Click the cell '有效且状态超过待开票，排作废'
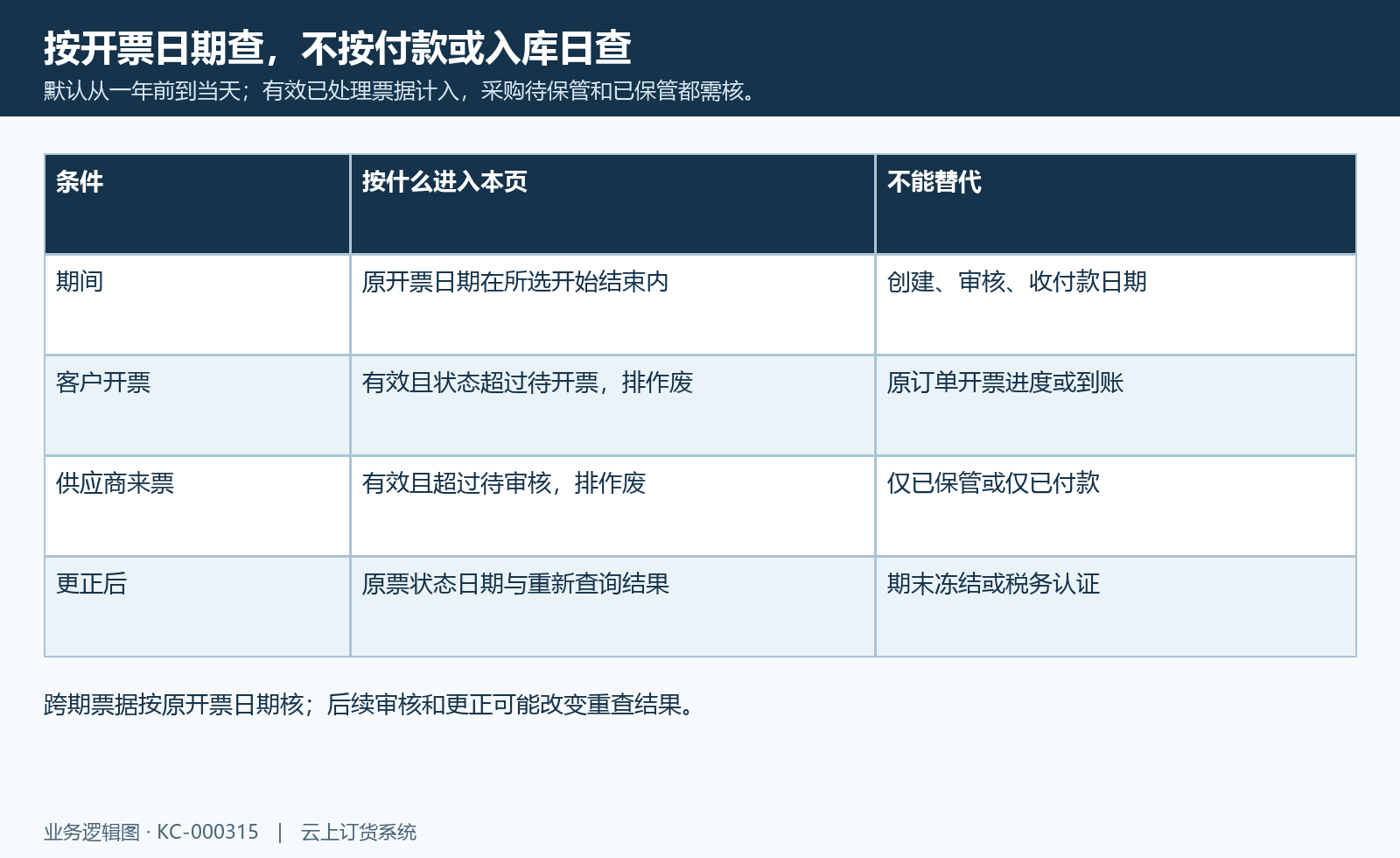The height and width of the screenshot is (858, 1400). click(612, 405)
